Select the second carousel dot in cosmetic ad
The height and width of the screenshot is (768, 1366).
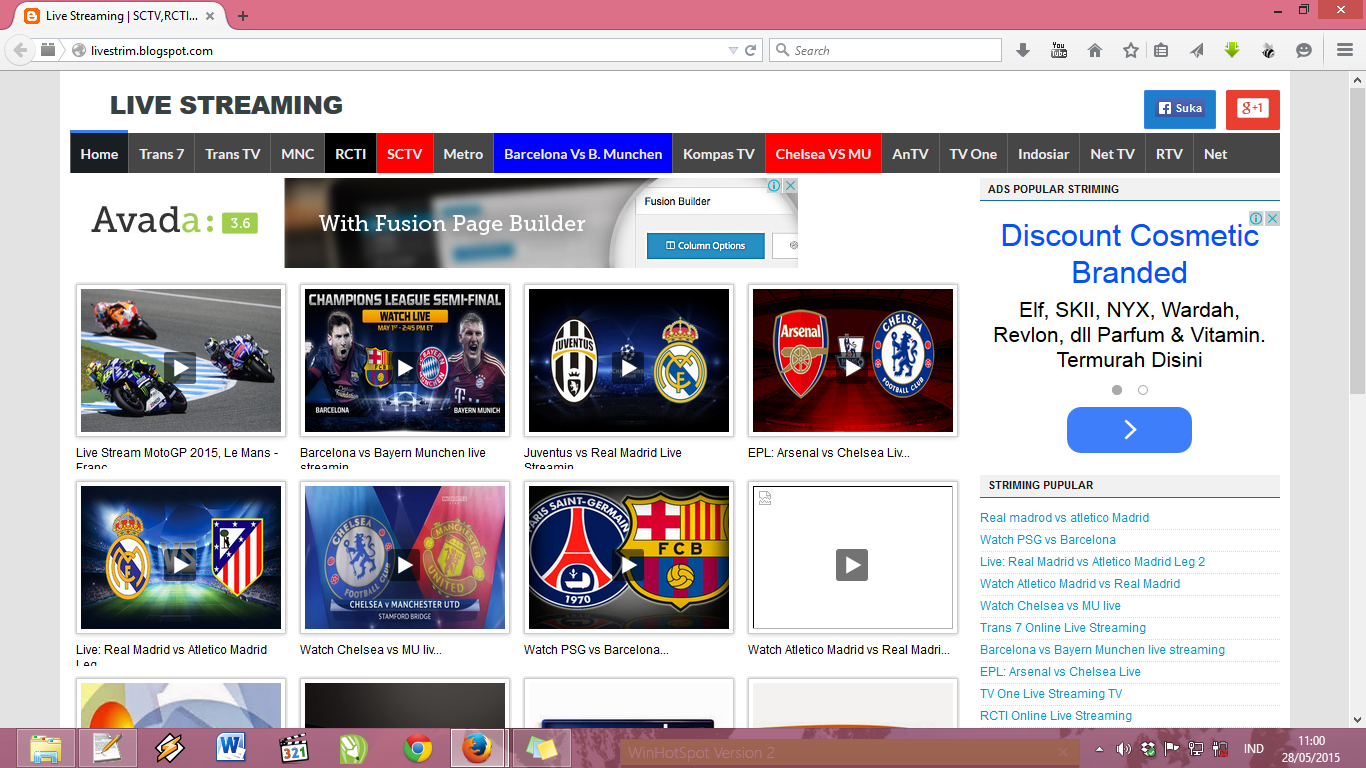click(x=1143, y=390)
